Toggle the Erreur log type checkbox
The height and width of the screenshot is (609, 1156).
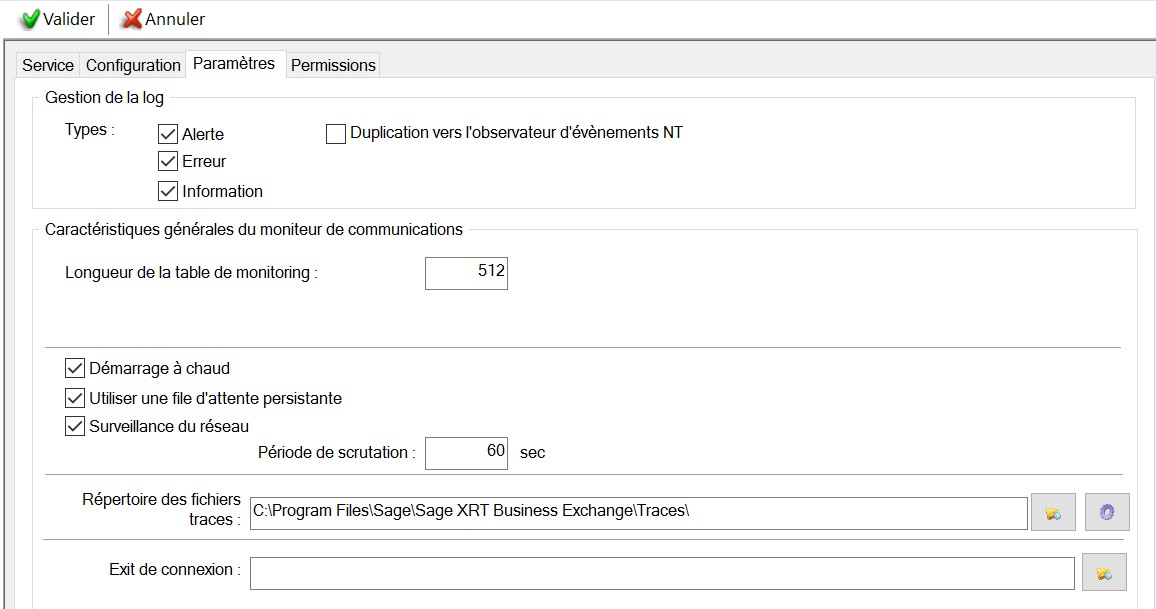168,161
